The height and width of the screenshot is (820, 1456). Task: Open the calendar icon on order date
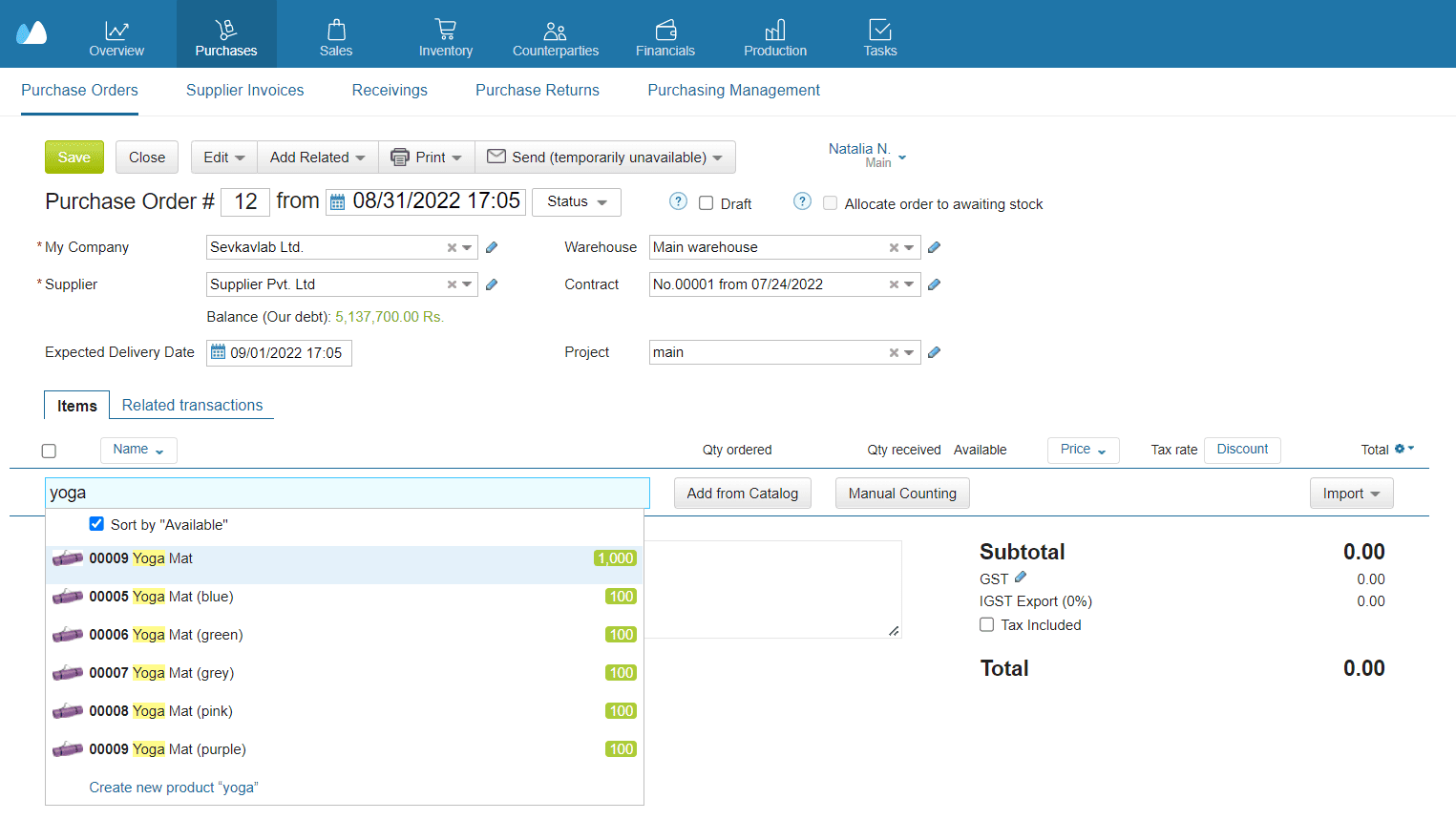pos(339,201)
